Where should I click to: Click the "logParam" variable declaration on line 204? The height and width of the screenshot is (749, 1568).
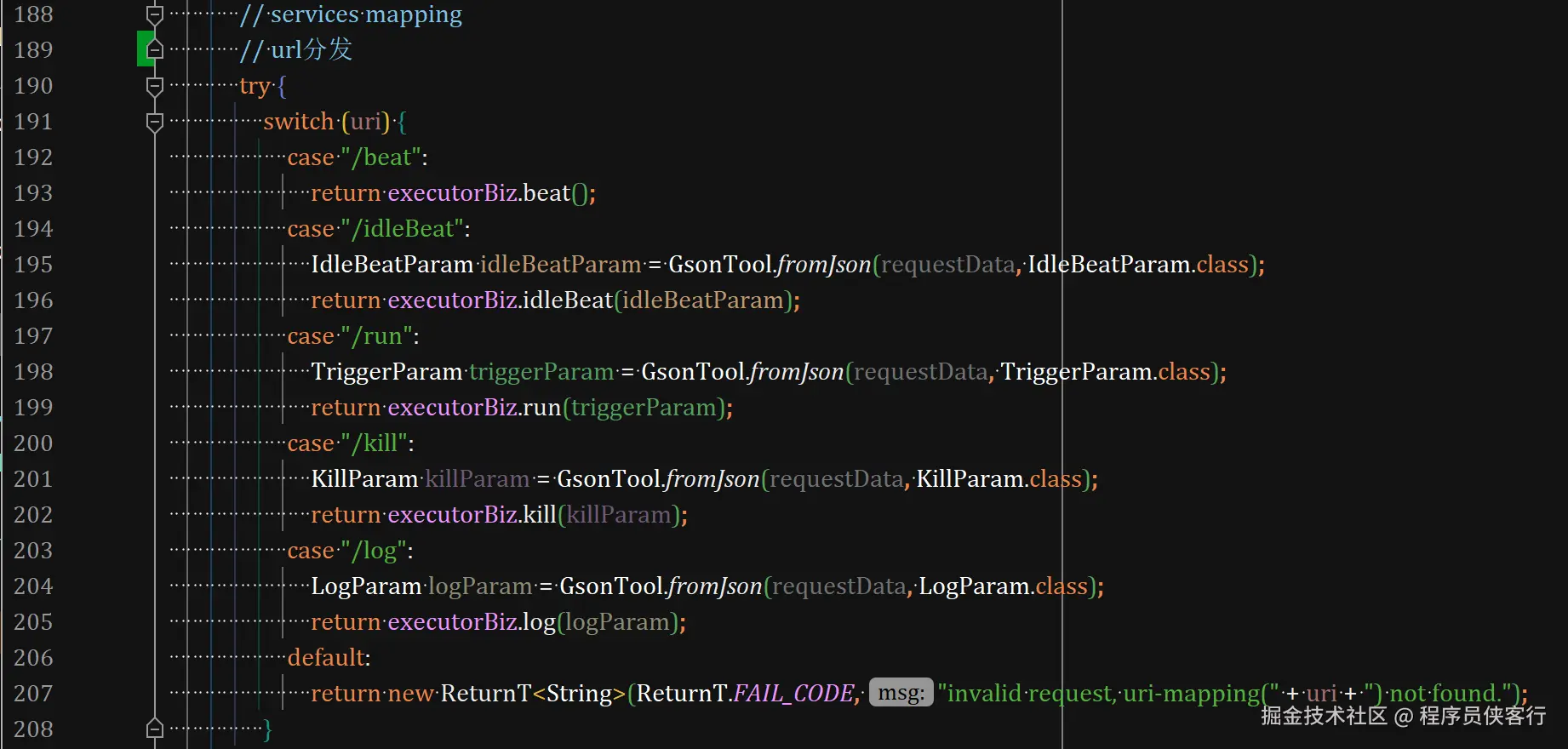click(480, 586)
